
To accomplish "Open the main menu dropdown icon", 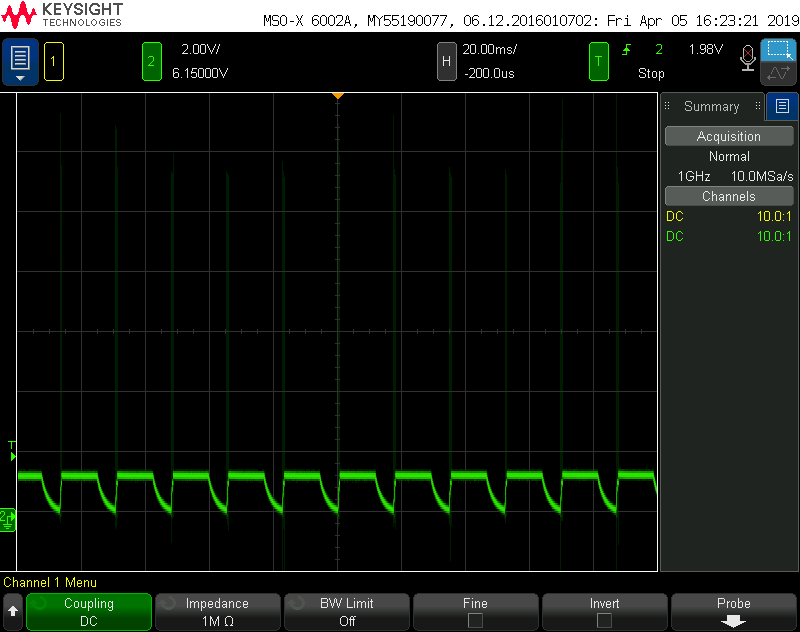I will point(20,62).
